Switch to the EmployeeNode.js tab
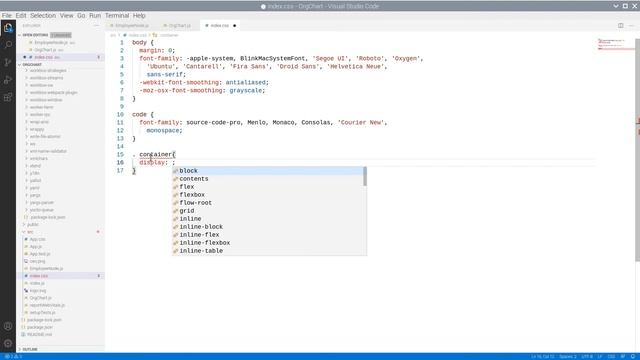This screenshot has height=360, width=640. pyautogui.click(x=130, y=25)
